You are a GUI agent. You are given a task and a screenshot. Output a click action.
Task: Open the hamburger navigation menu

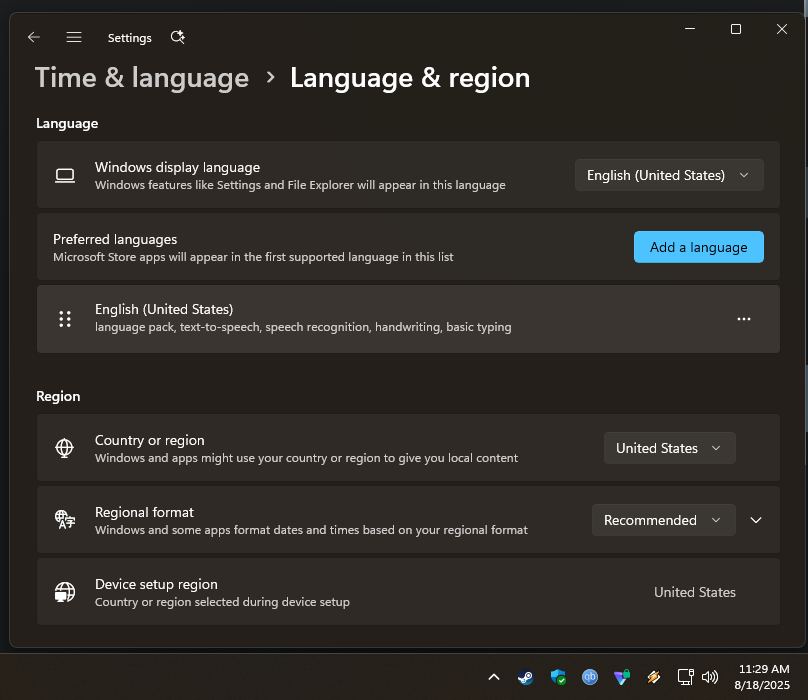[74, 37]
